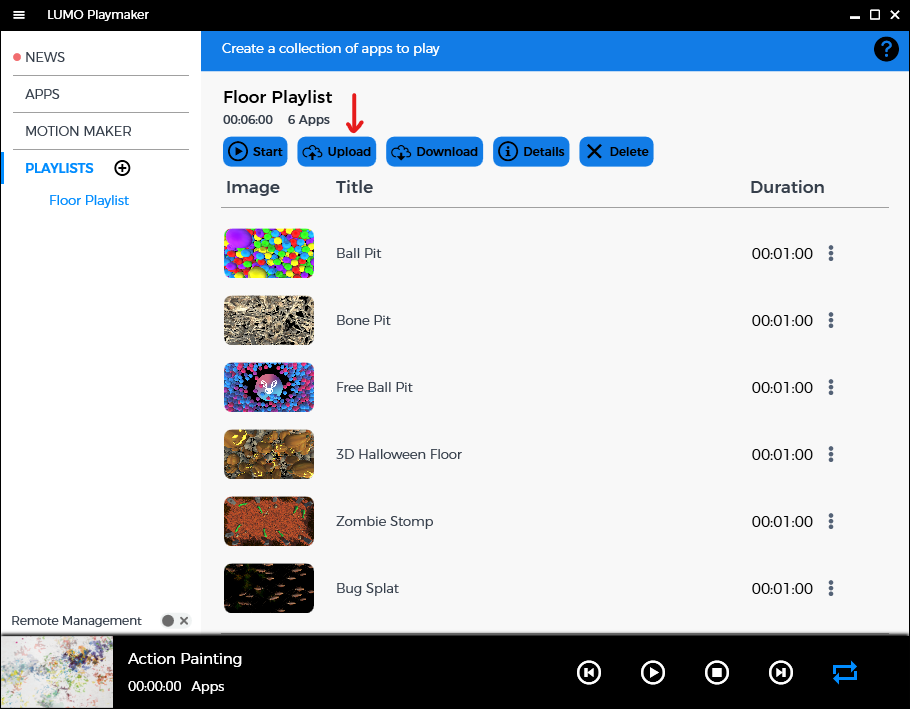Click the Image column header
This screenshot has width=910, height=709.
click(253, 187)
